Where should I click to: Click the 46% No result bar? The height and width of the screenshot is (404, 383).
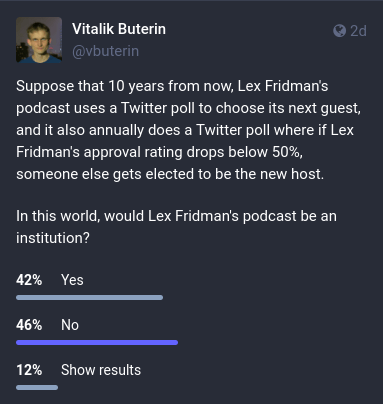pyautogui.click(x=97, y=342)
